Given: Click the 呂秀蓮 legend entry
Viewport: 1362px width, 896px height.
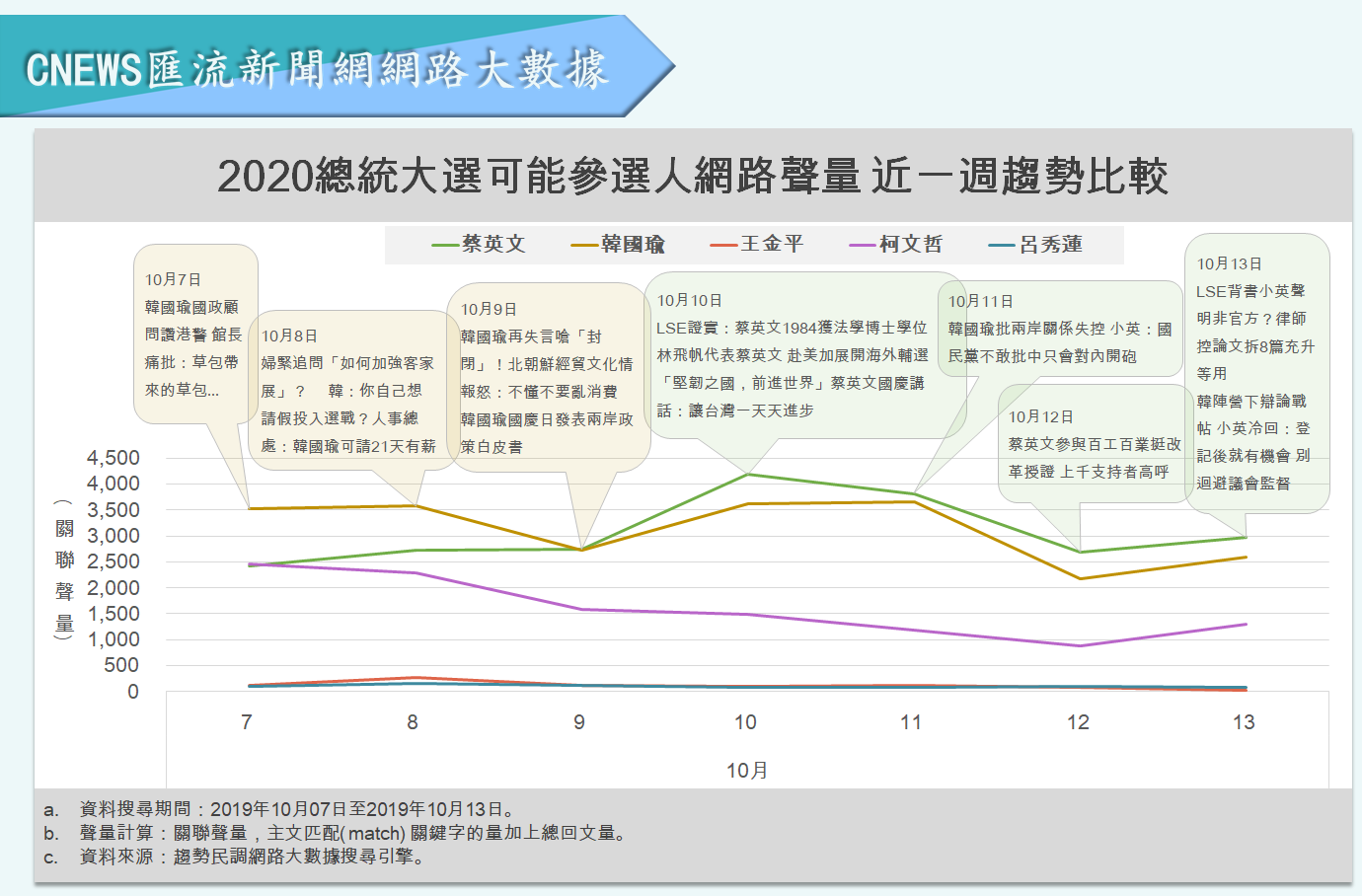Looking at the screenshot, I should [x=1036, y=244].
